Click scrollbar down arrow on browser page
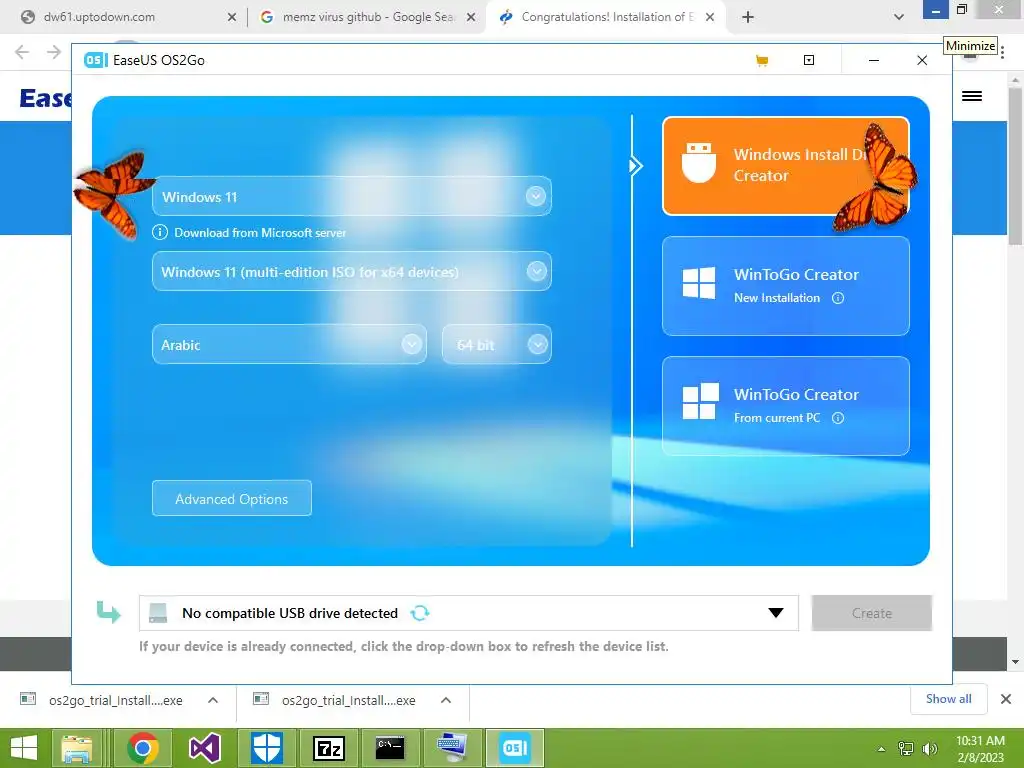Image resolution: width=1024 pixels, height=768 pixels. click(x=1015, y=662)
